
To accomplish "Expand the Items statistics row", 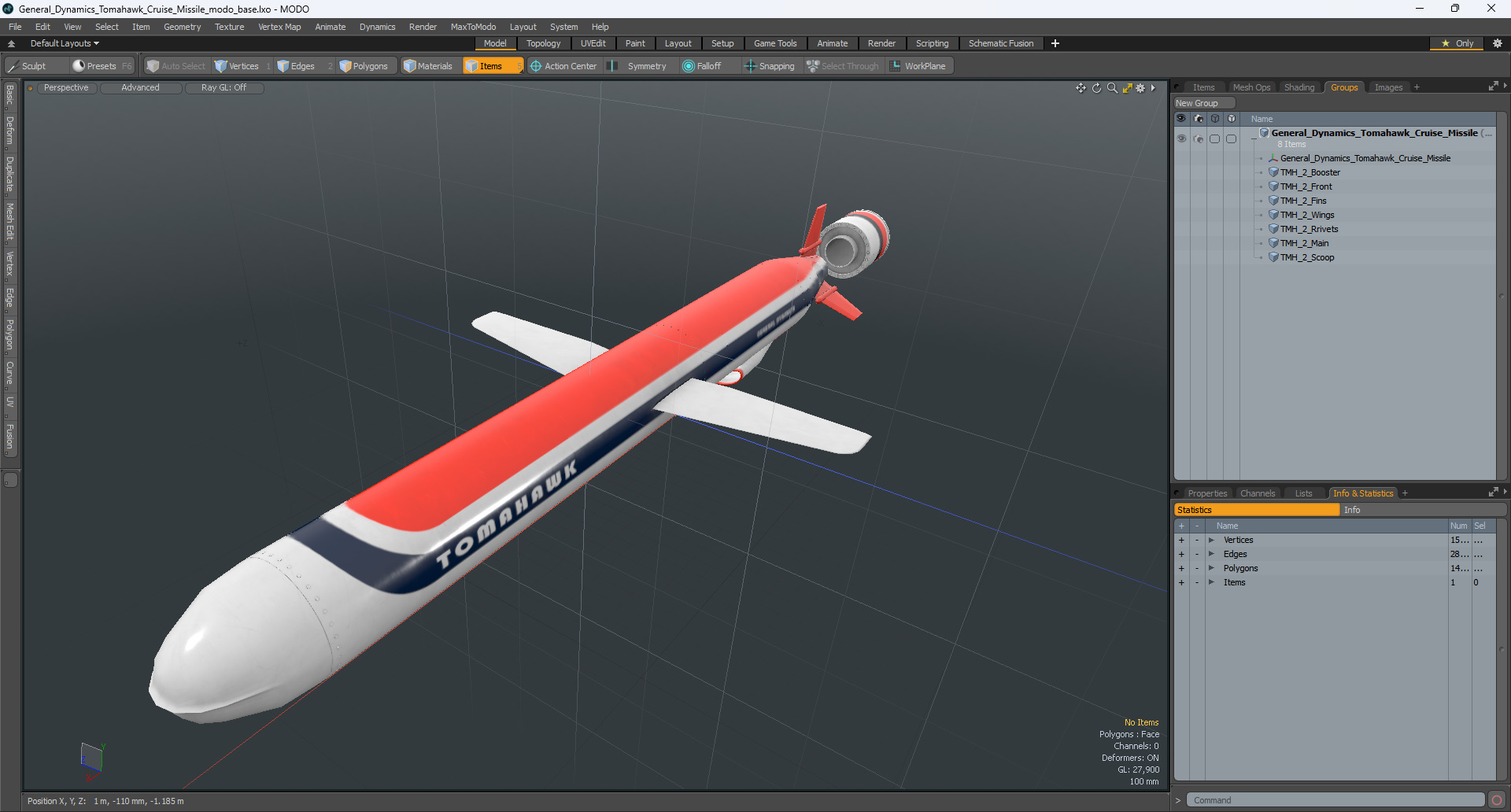I will (1211, 582).
